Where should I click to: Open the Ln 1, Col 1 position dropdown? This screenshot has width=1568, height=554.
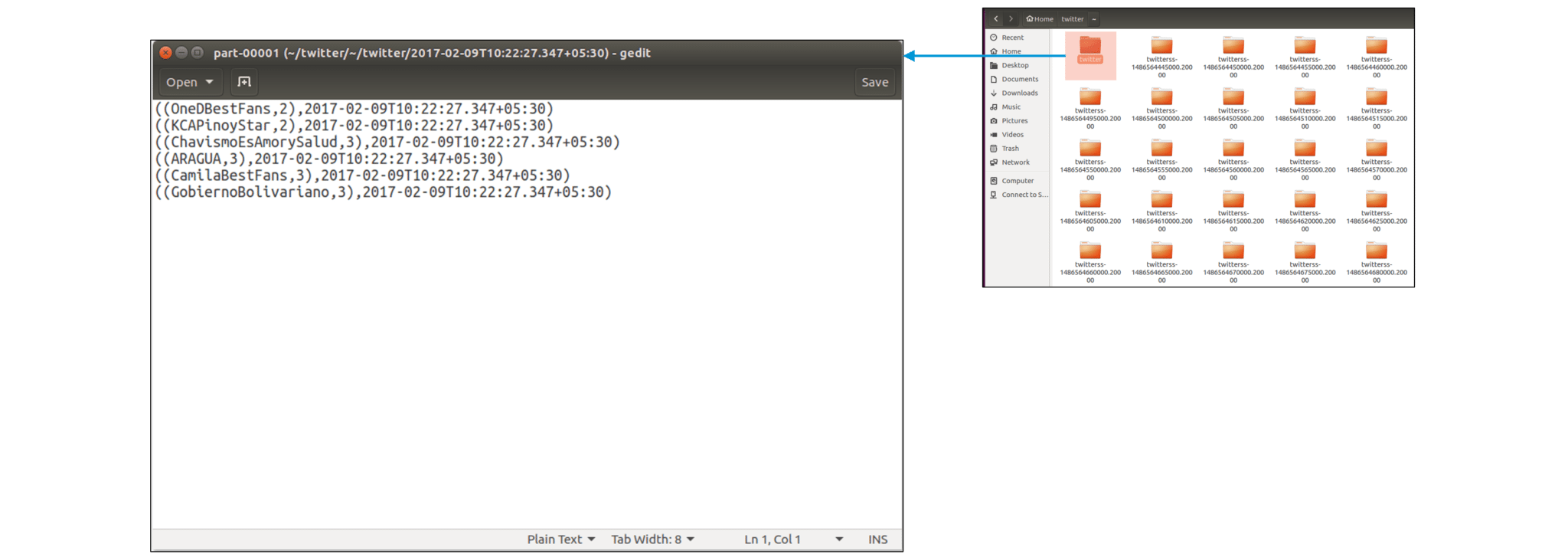[x=793, y=539]
